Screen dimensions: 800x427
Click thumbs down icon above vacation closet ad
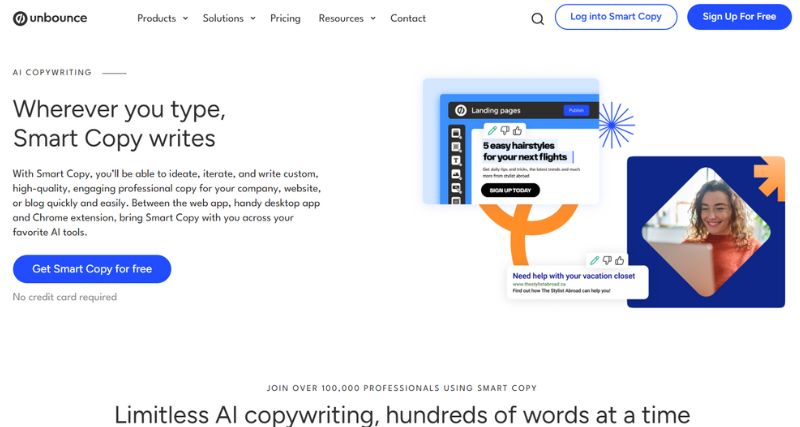pyautogui.click(x=607, y=260)
